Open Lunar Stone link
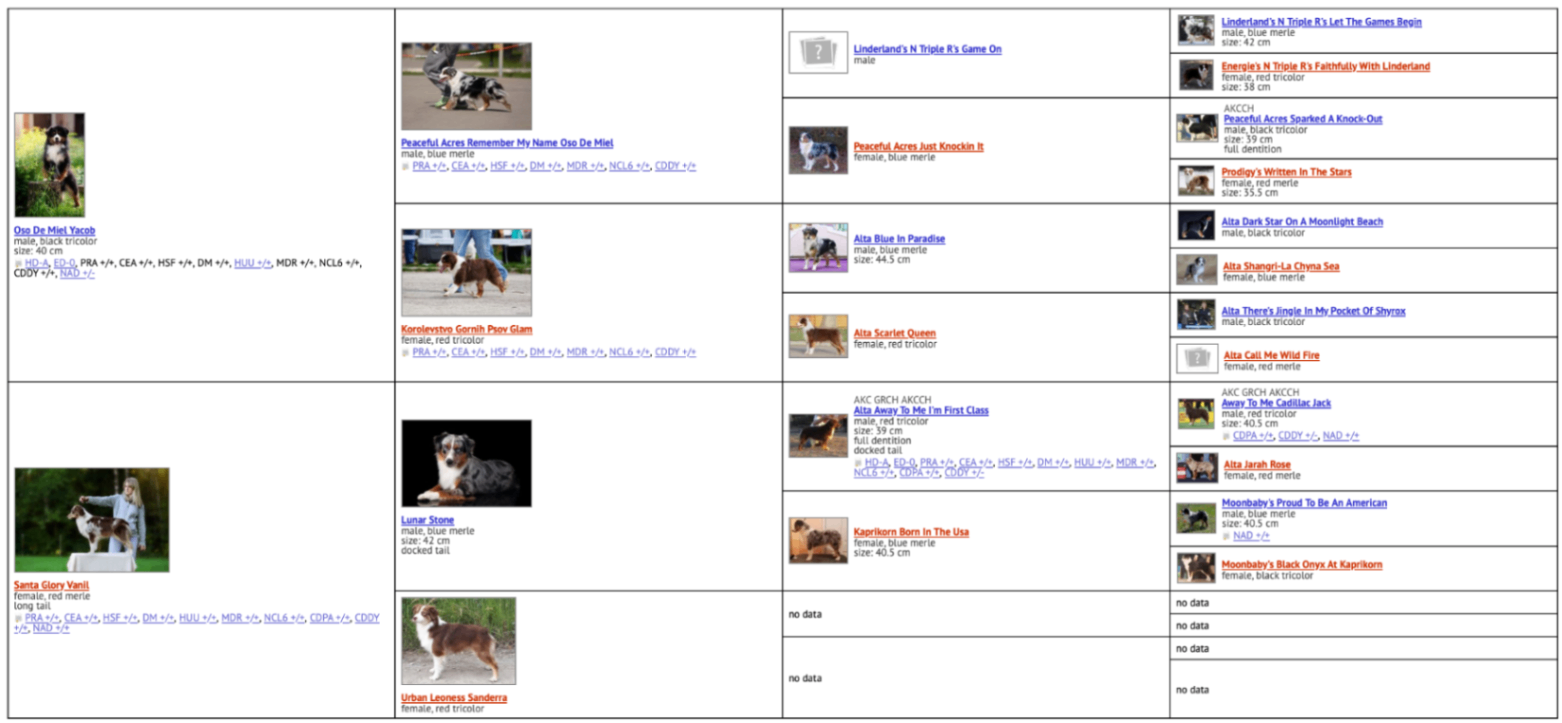 [427, 520]
